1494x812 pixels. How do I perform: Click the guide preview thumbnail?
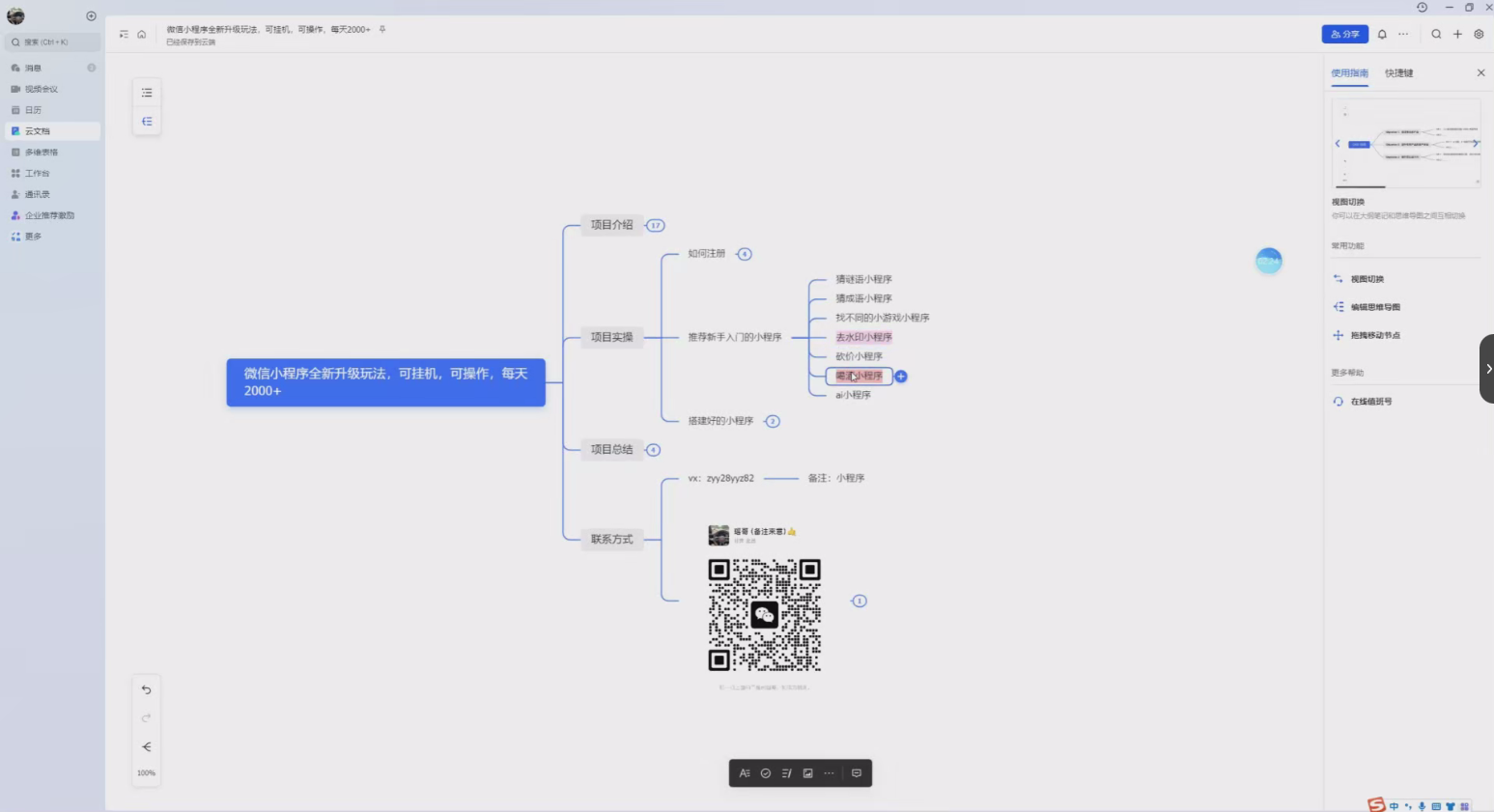pyautogui.click(x=1406, y=143)
